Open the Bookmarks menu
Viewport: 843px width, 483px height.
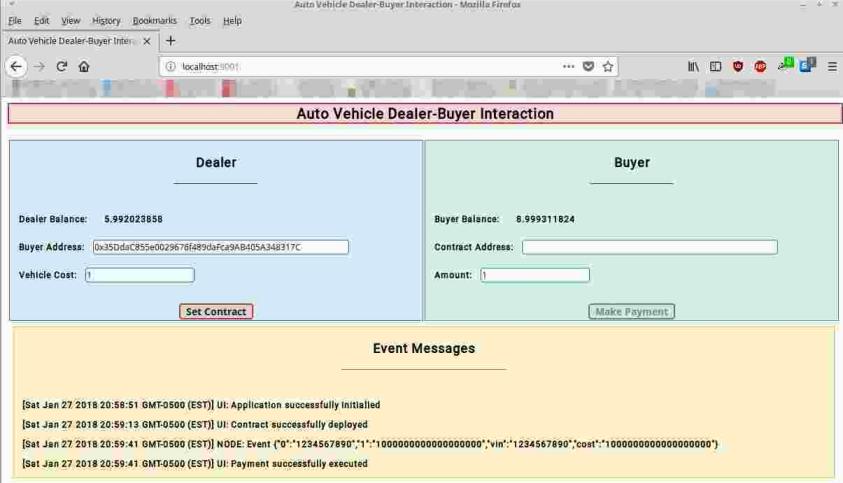coord(154,20)
